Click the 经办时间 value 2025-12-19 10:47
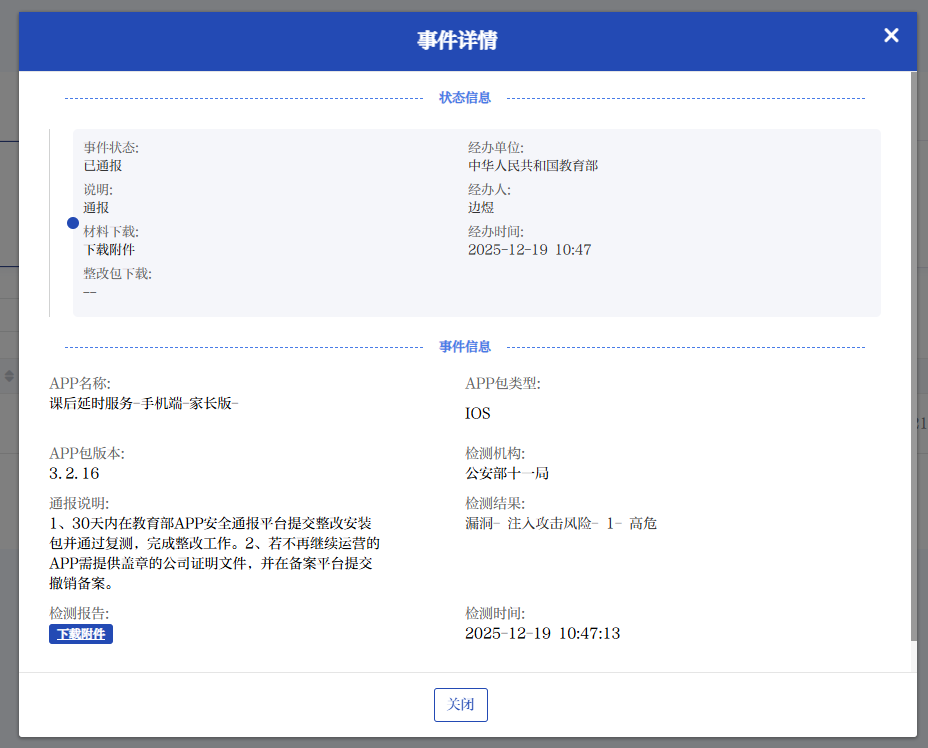 click(529, 250)
